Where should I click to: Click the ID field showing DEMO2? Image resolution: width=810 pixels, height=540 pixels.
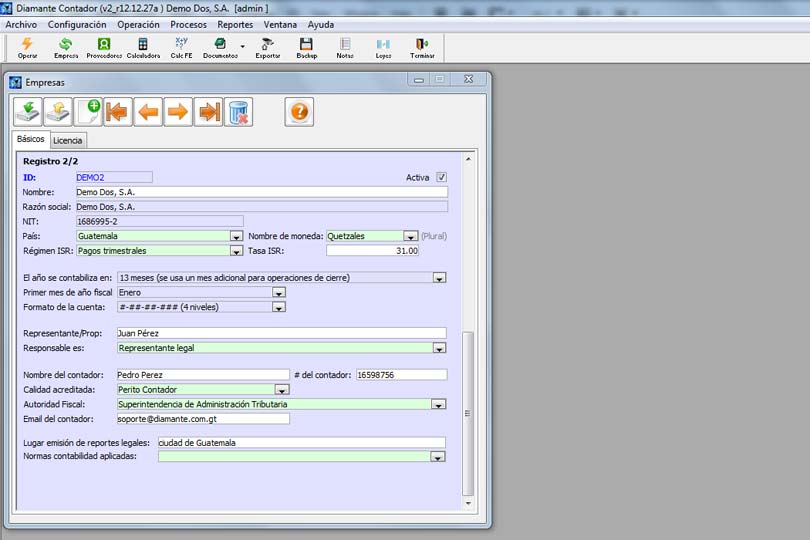(x=114, y=177)
